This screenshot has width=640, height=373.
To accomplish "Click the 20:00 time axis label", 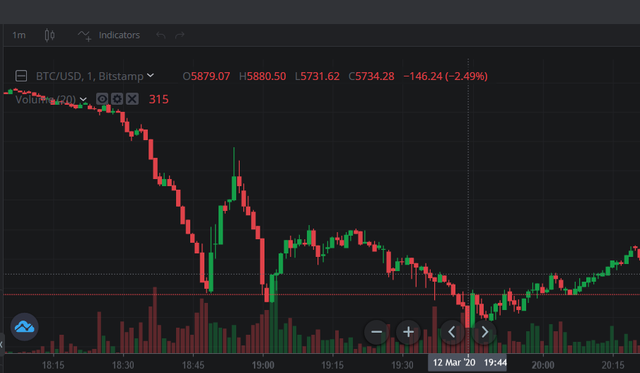I will click(x=543, y=365).
